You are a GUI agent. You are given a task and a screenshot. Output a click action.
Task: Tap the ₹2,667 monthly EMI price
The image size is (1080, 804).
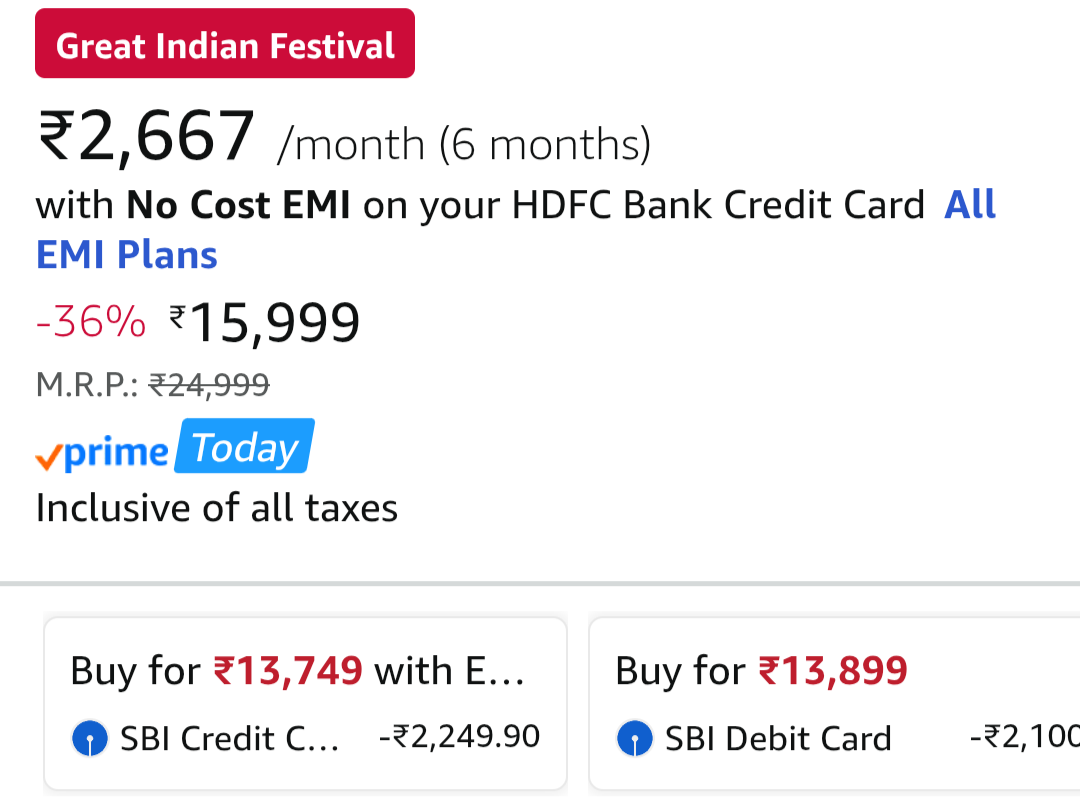click(146, 137)
